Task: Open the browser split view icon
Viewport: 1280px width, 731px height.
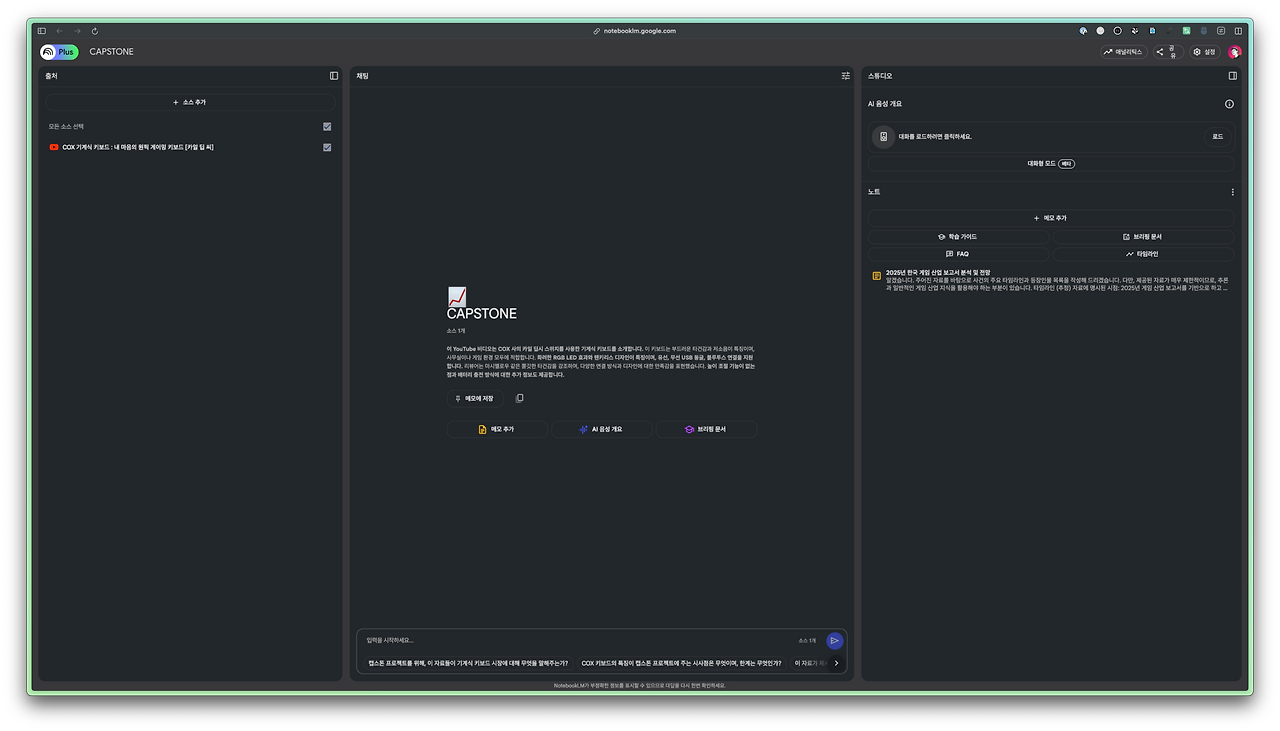Action: (x=1238, y=31)
